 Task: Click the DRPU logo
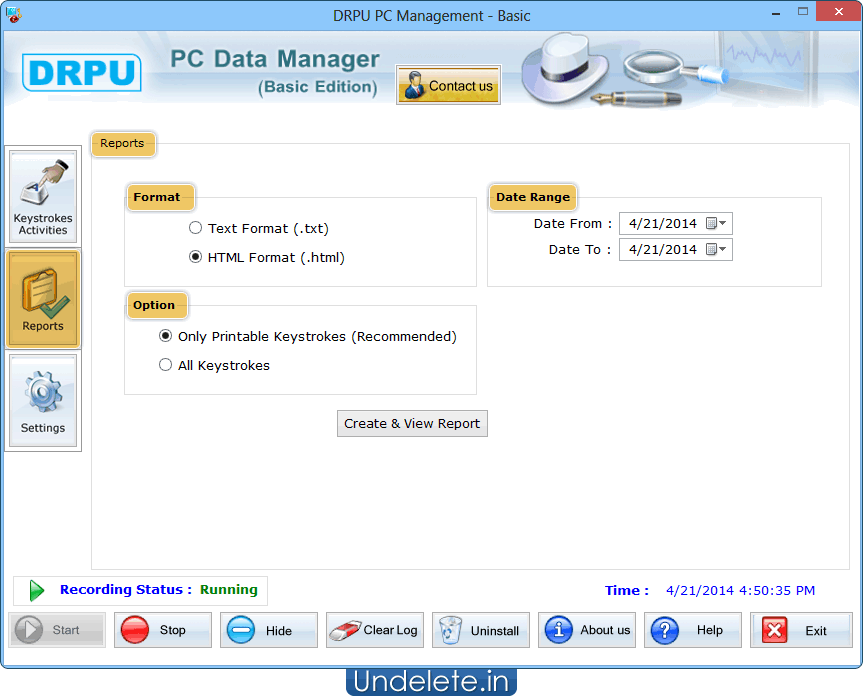click(x=81, y=72)
